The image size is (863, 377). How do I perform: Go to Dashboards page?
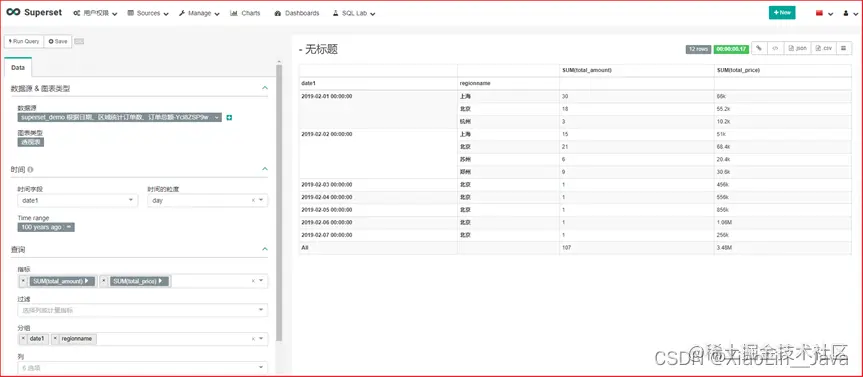point(296,13)
